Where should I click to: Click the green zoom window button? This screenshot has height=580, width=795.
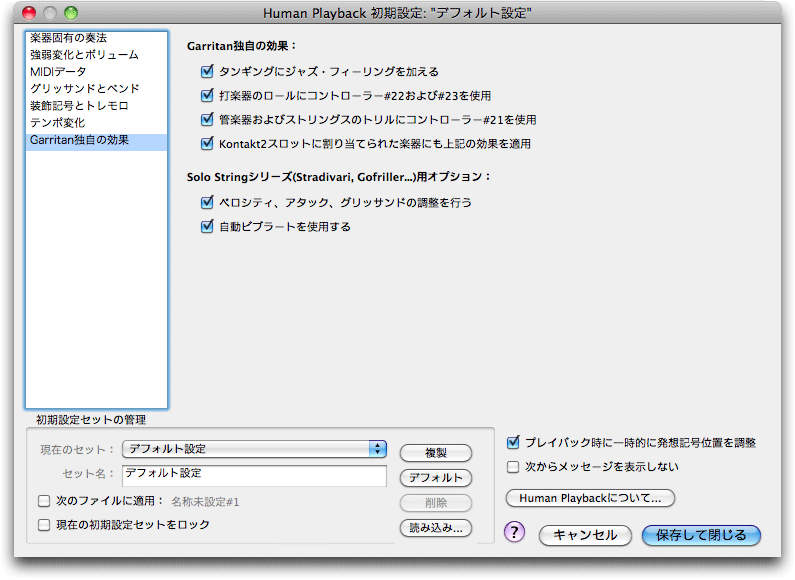click(x=71, y=13)
